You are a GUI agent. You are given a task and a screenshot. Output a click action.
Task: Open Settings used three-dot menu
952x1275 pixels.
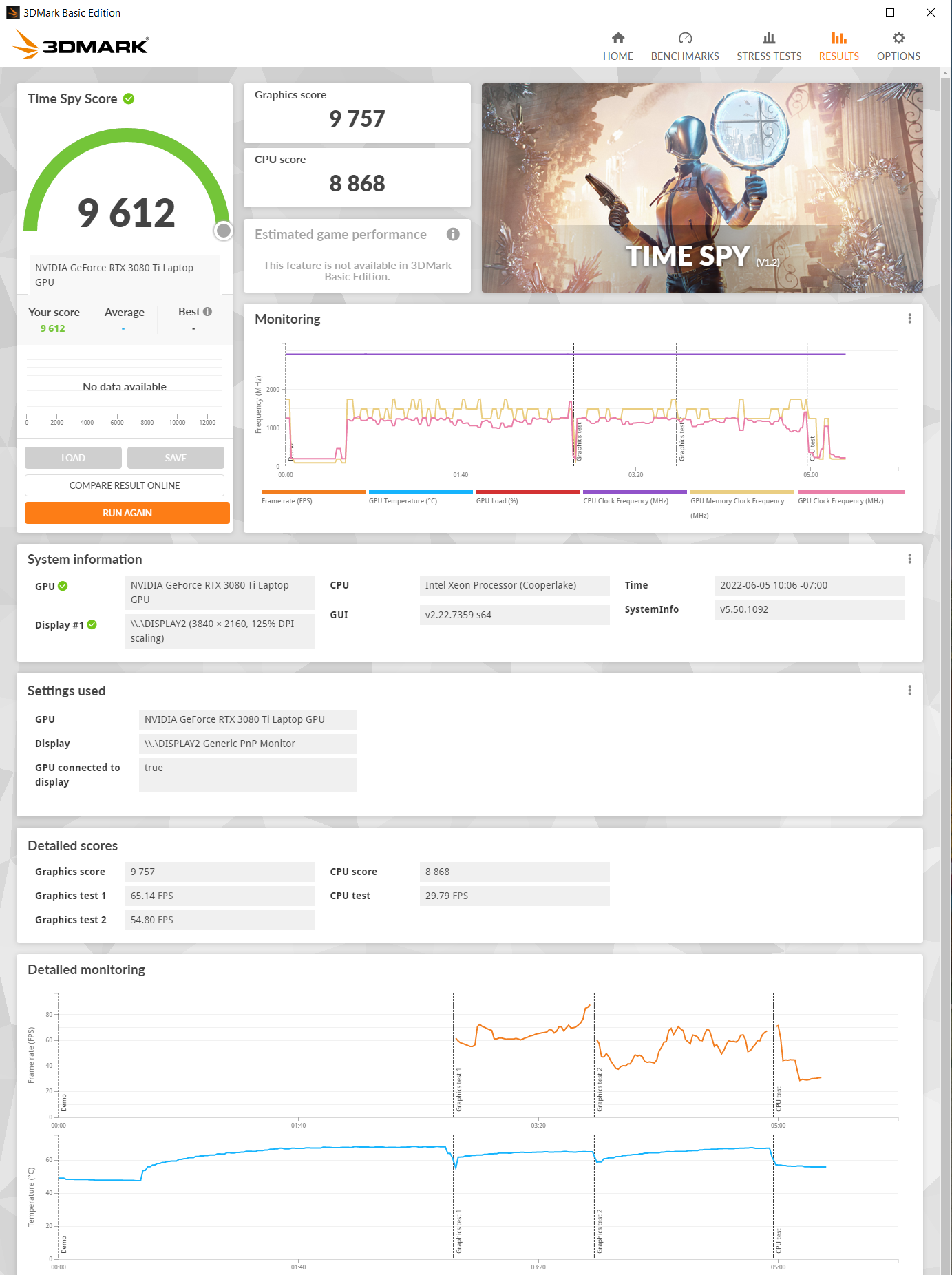coord(909,691)
